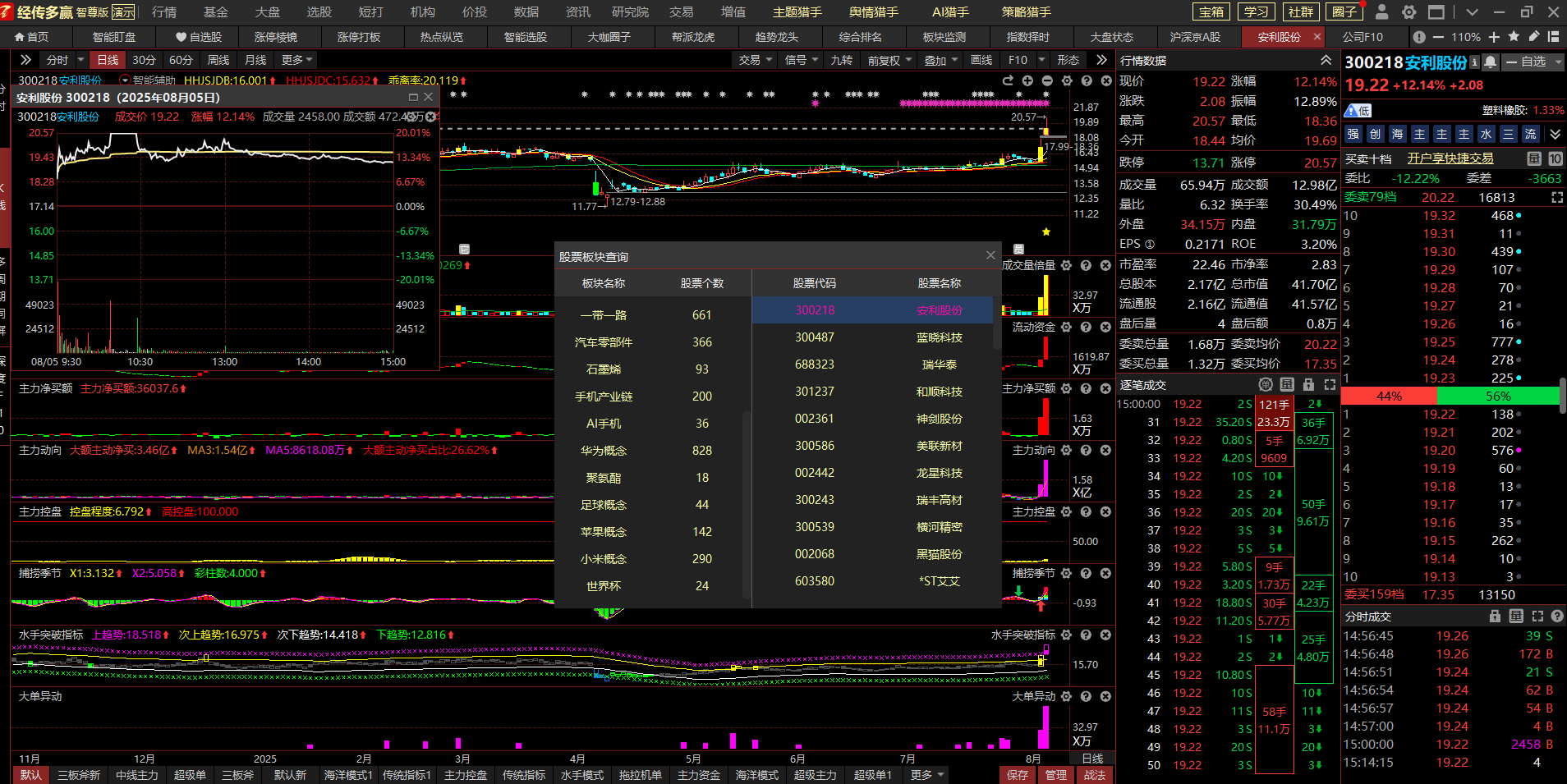
Task: Toggle the 智能辅助 circle arrow button
Action: 125,80
